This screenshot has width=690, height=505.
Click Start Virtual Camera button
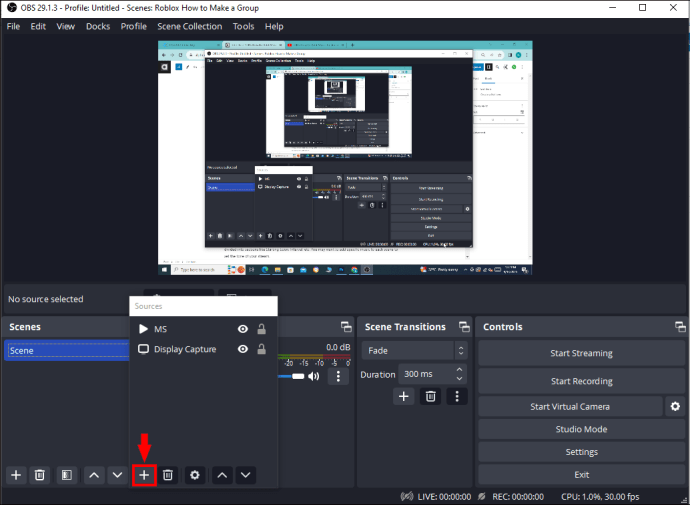pos(570,406)
